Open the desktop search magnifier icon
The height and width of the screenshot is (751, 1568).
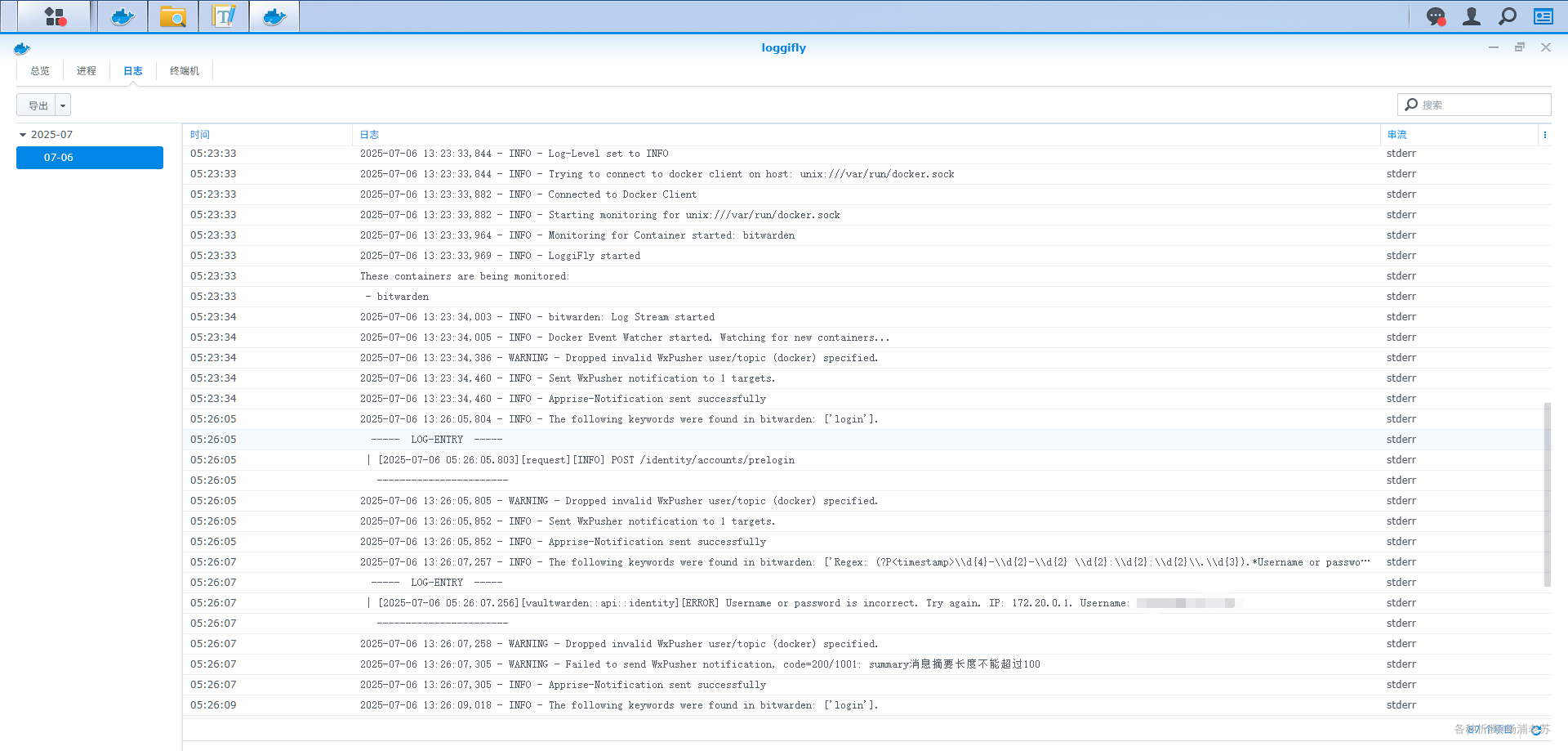(x=1508, y=16)
